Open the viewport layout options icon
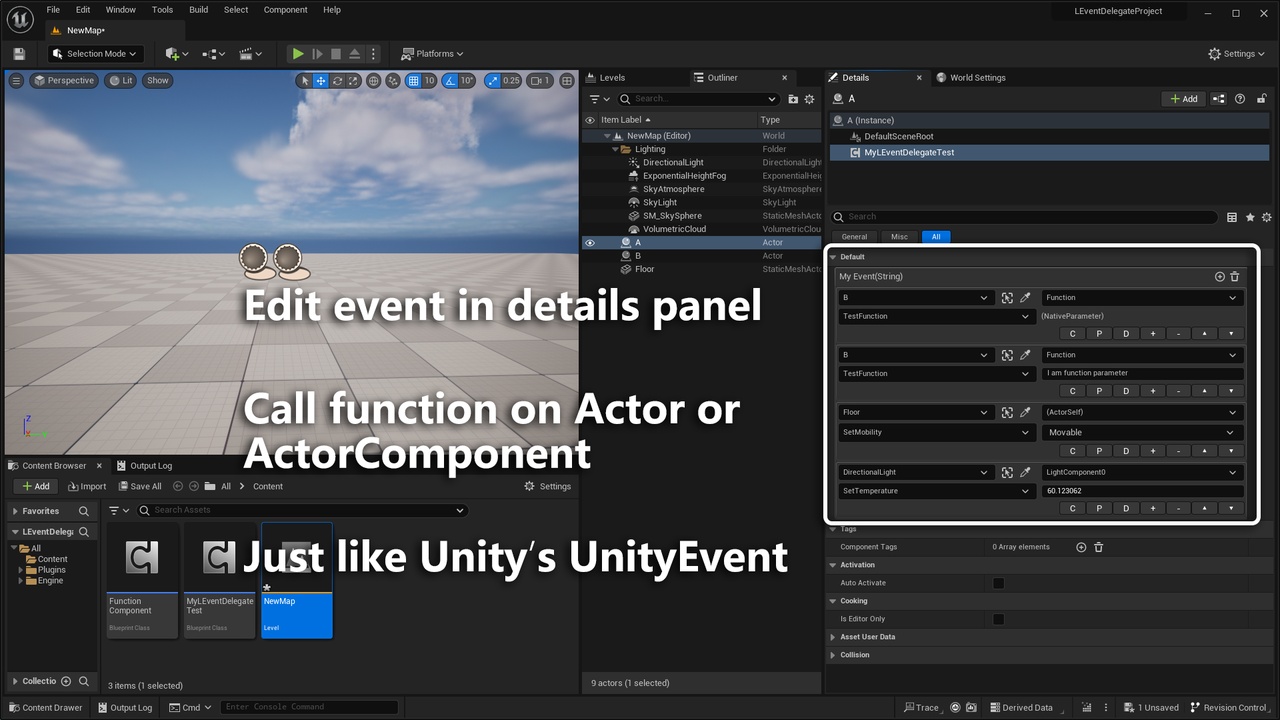The image size is (1280, 720). pos(566,81)
